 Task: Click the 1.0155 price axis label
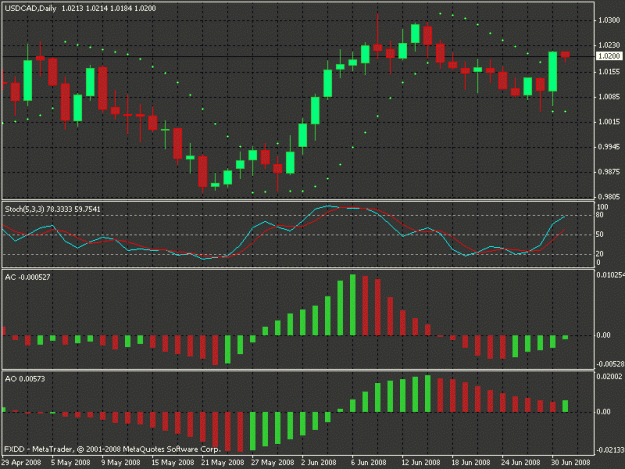(609, 72)
